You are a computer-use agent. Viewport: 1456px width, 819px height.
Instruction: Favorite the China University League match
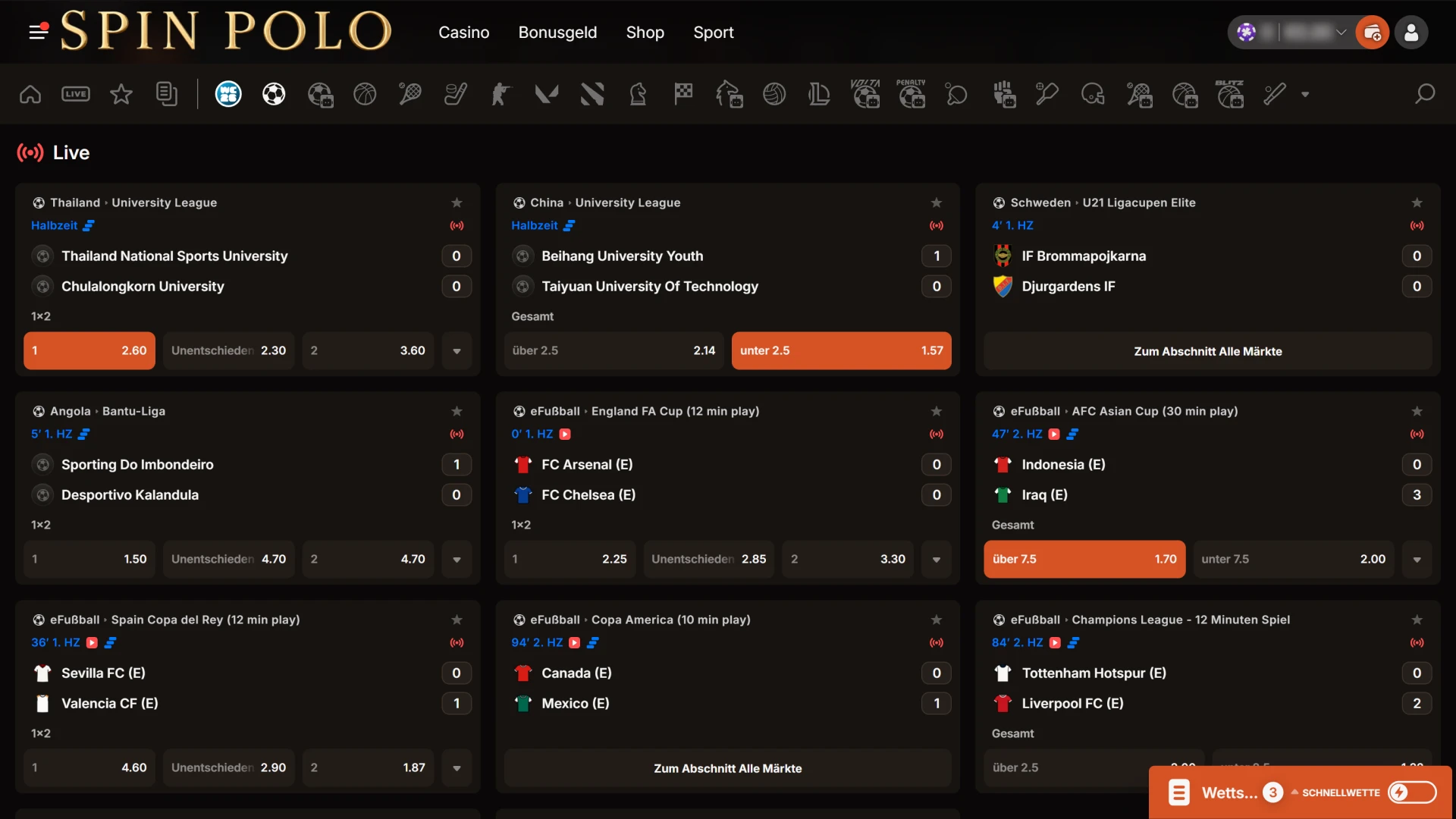click(x=937, y=202)
